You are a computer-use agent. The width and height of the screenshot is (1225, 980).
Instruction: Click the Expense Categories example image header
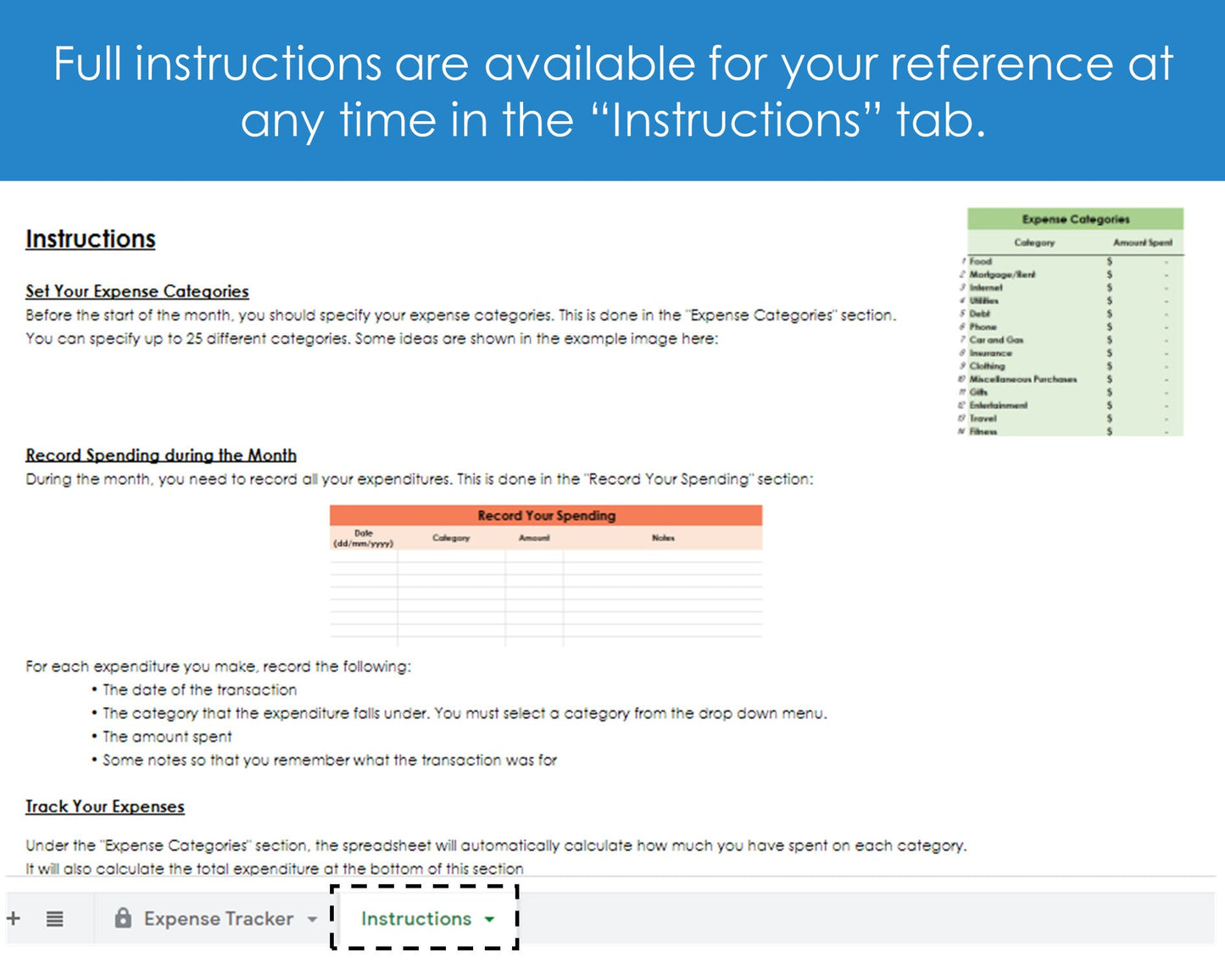pyautogui.click(x=1075, y=220)
